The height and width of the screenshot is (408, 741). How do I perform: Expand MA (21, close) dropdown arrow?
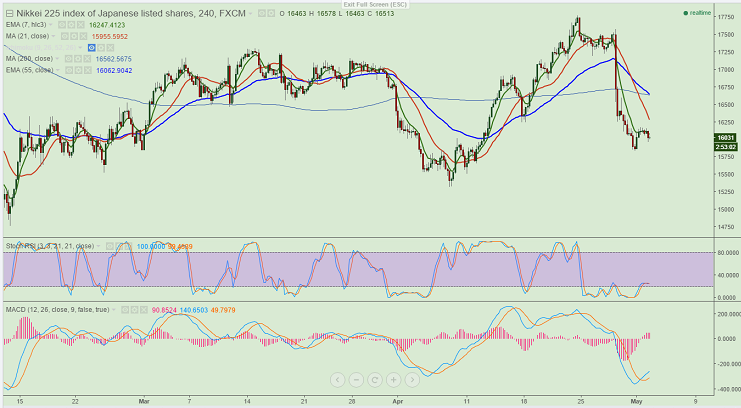(53, 36)
